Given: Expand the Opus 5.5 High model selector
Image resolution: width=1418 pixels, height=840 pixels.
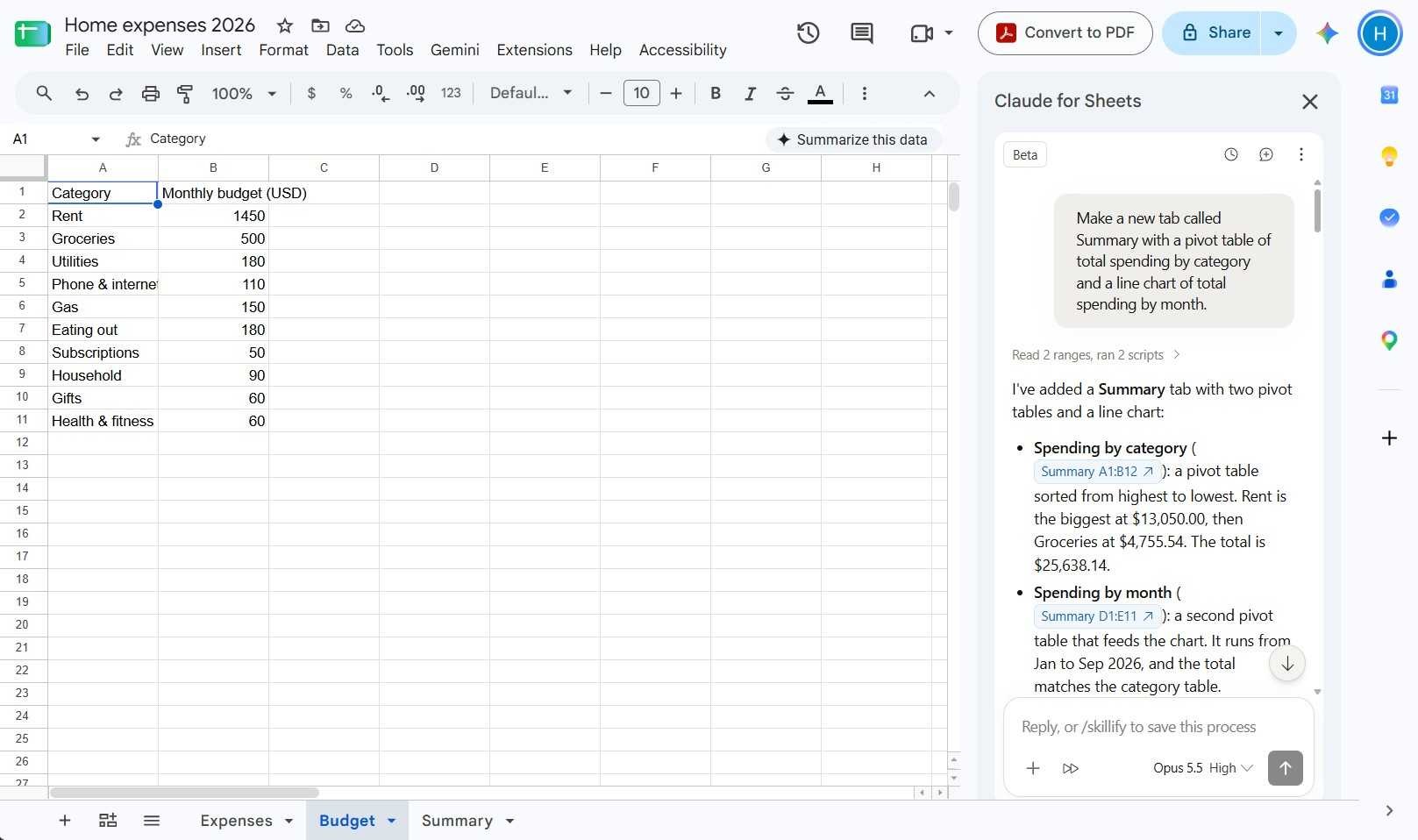Looking at the screenshot, I should (x=1202, y=768).
